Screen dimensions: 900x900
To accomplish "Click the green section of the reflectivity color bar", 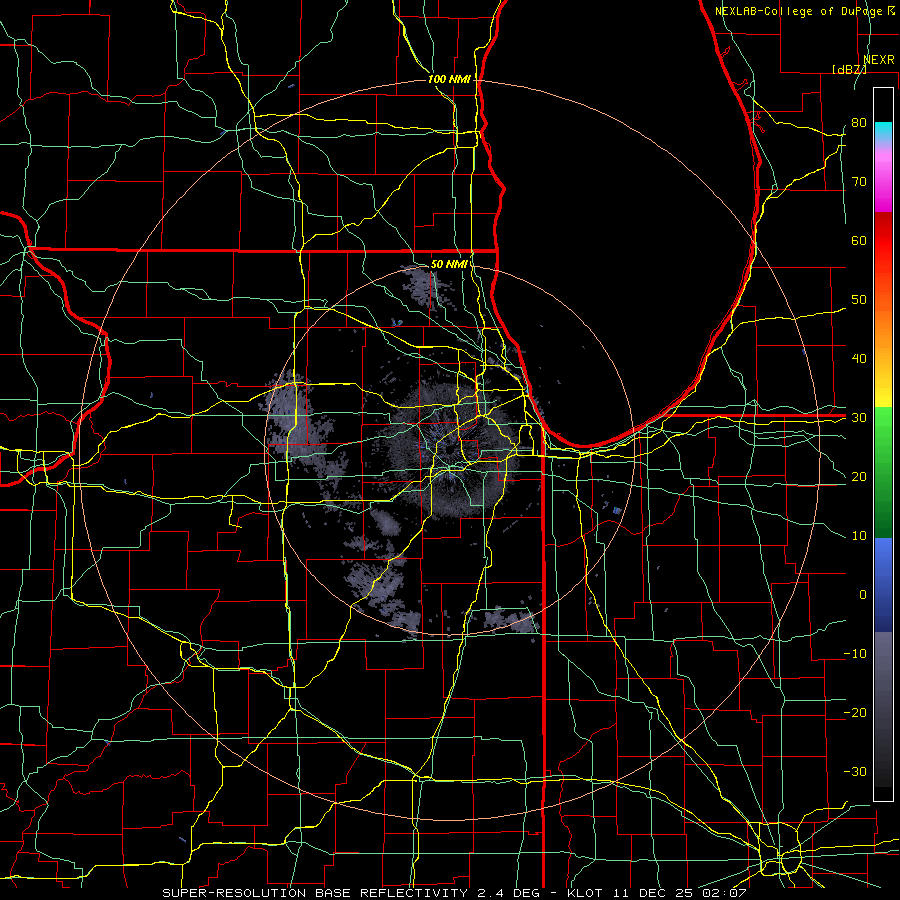I will (x=883, y=472).
